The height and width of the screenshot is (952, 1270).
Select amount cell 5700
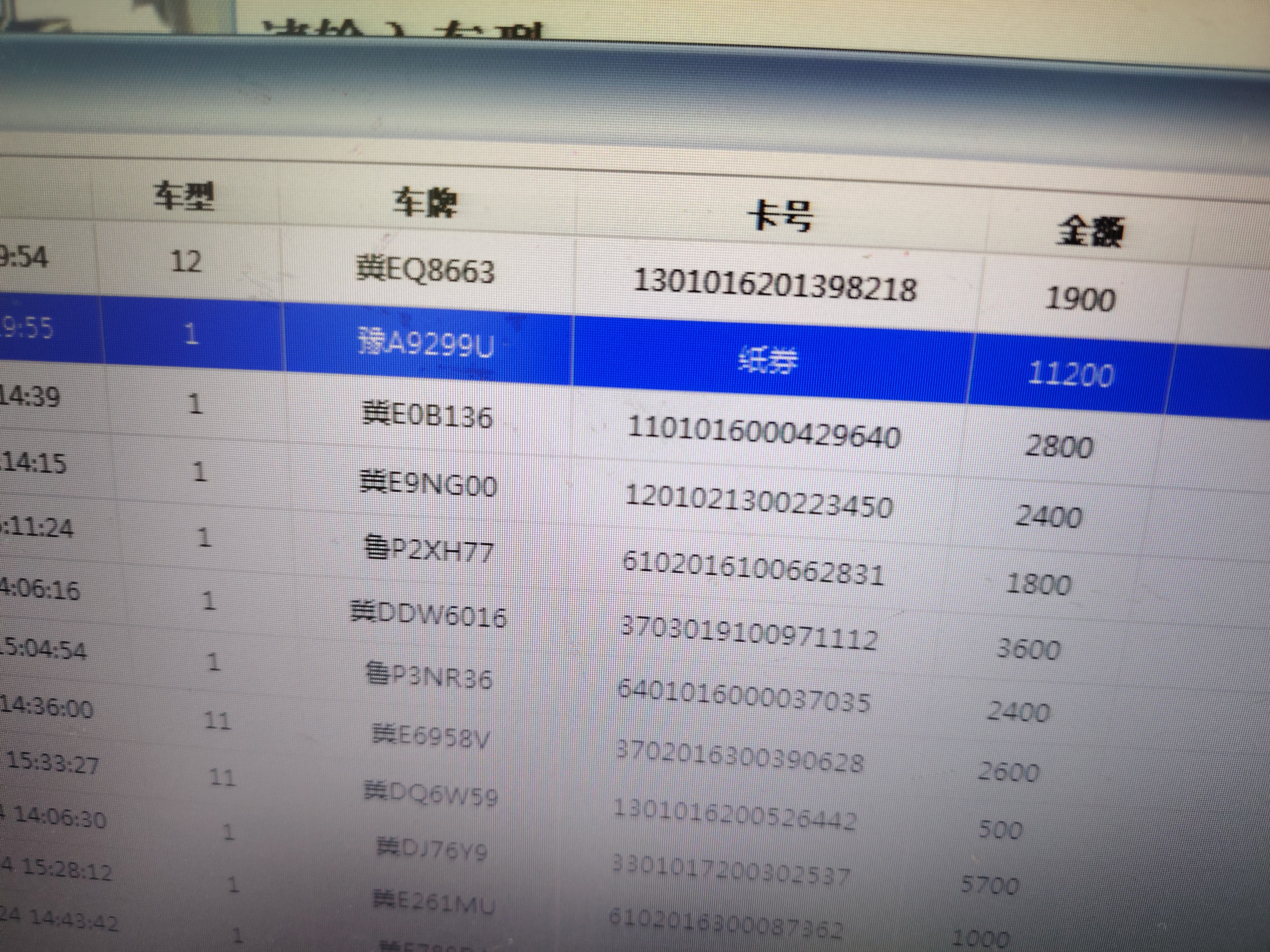(990, 885)
